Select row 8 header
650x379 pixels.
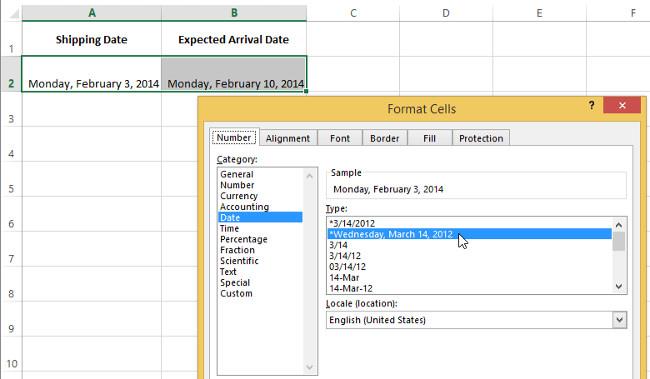(11, 284)
